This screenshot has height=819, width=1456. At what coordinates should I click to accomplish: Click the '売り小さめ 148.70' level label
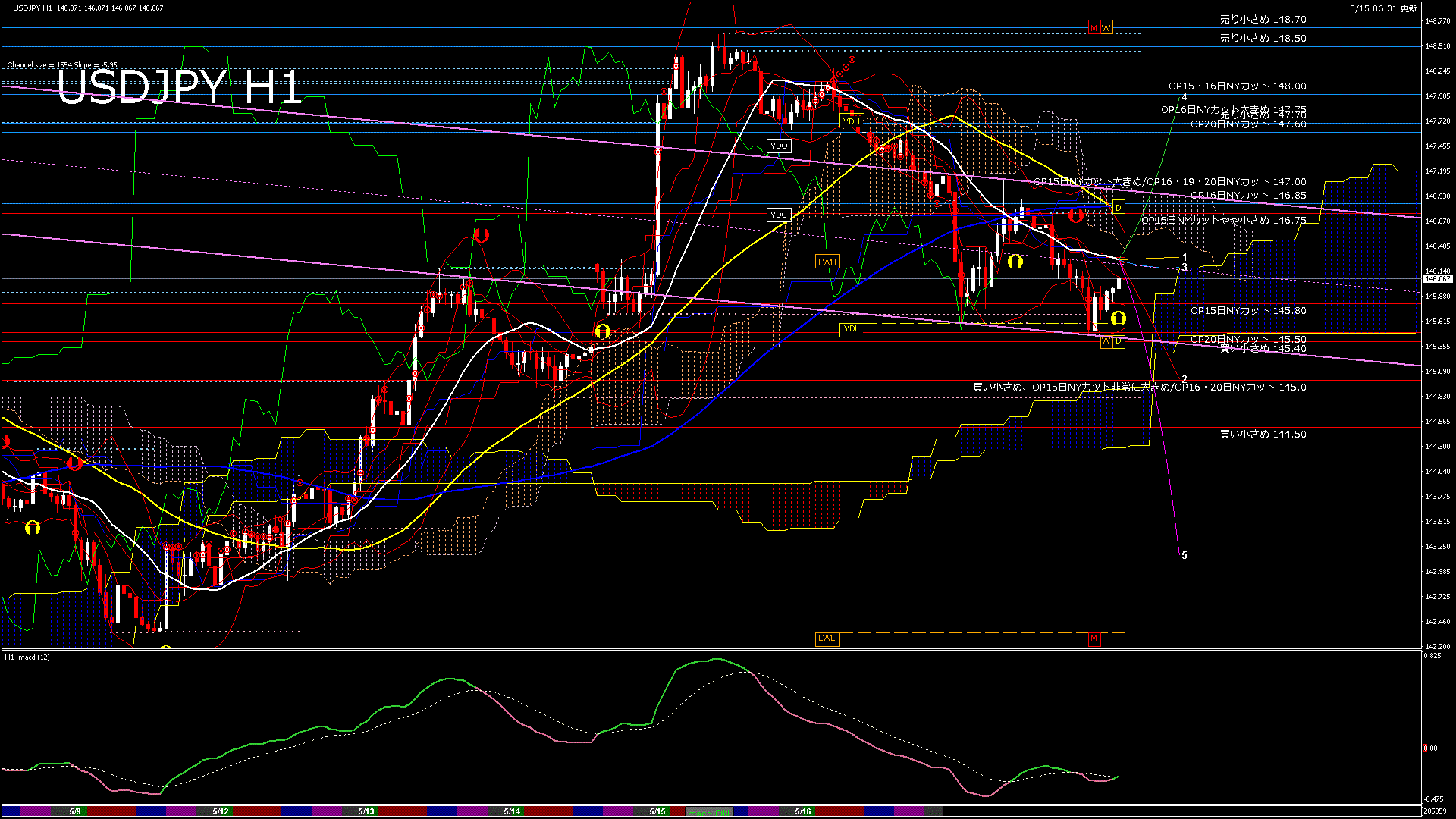(x=1263, y=20)
